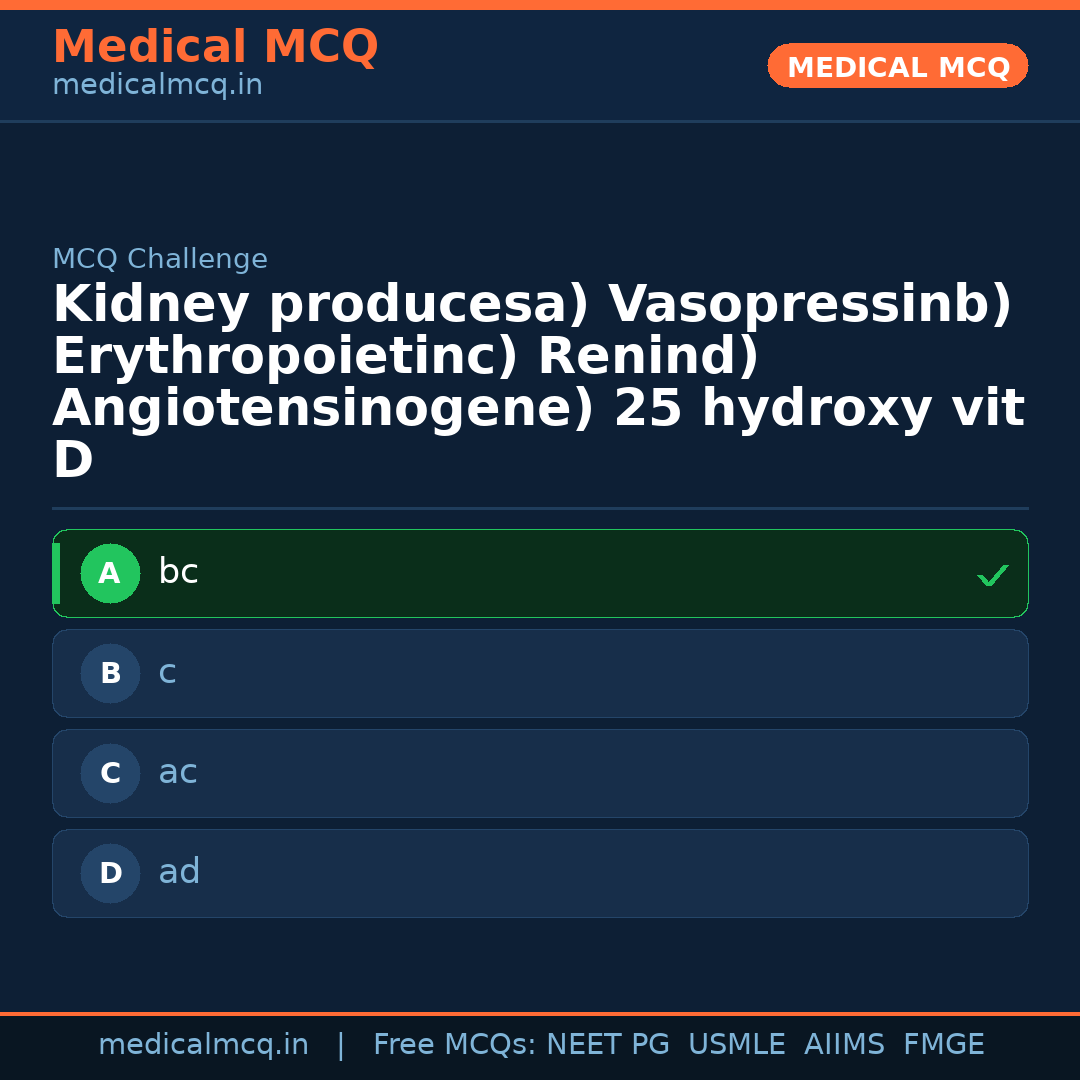Click FMGE in the footer

(943, 1045)
